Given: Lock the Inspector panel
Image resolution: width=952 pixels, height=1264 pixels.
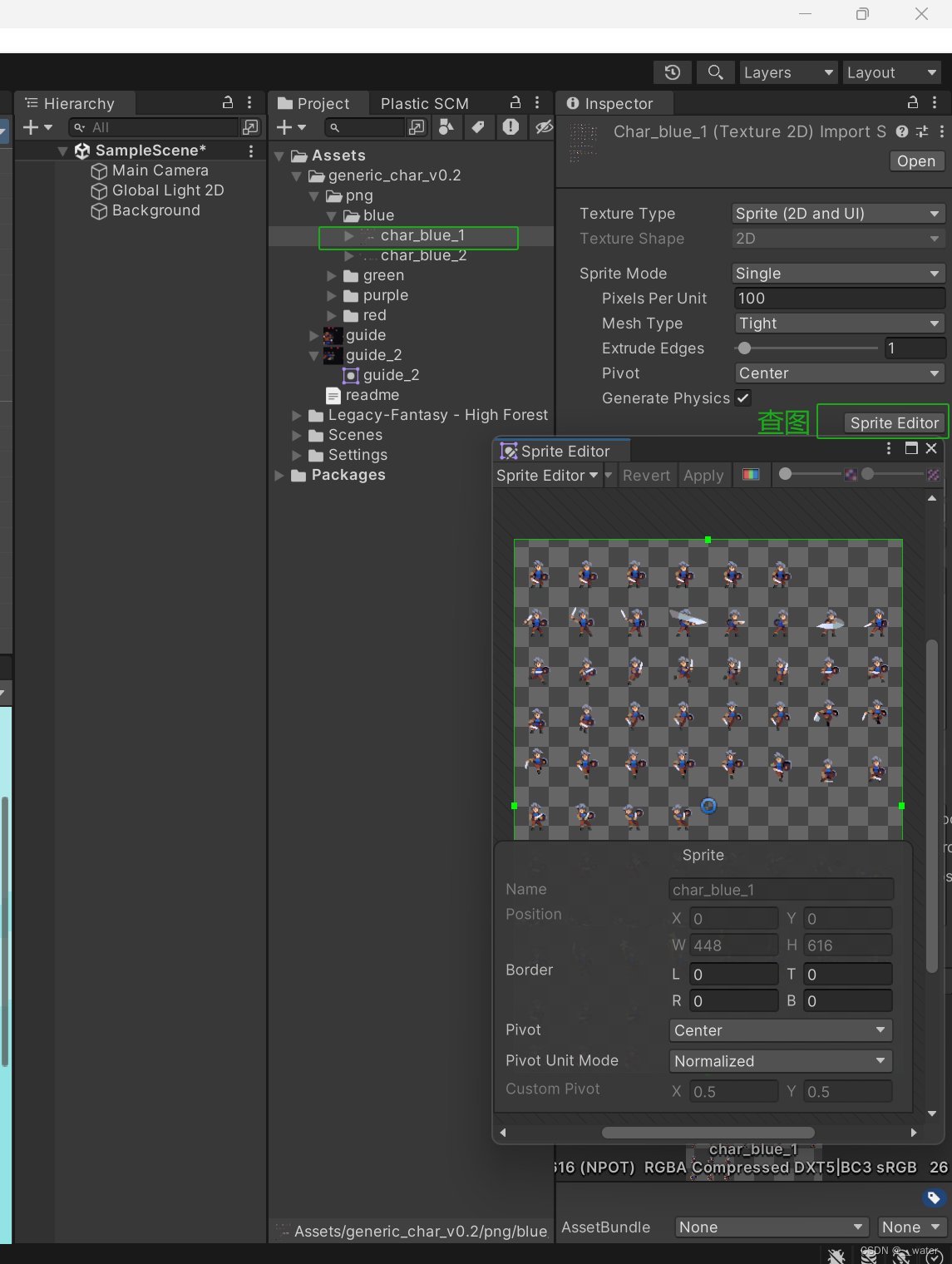Looking at the screenshot, I should tap(913, 102).
